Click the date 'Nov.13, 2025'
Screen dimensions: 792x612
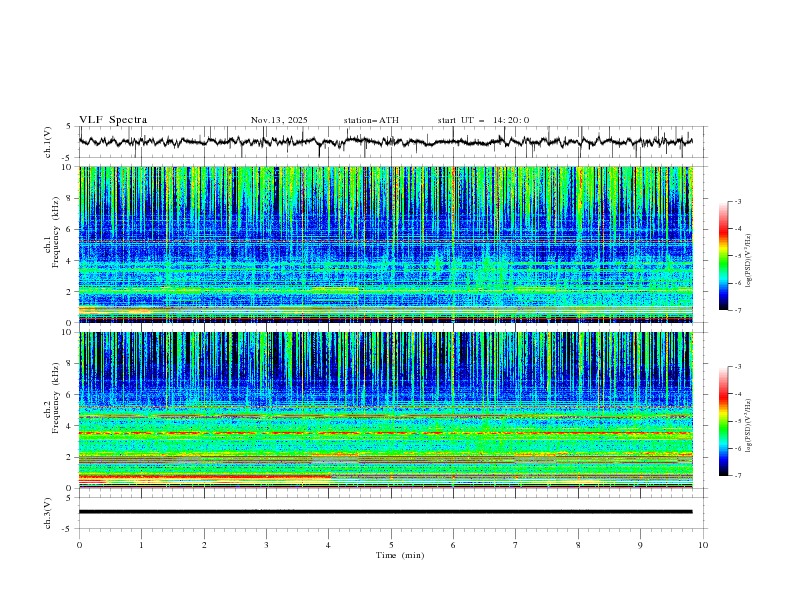(x=279, y=120)
